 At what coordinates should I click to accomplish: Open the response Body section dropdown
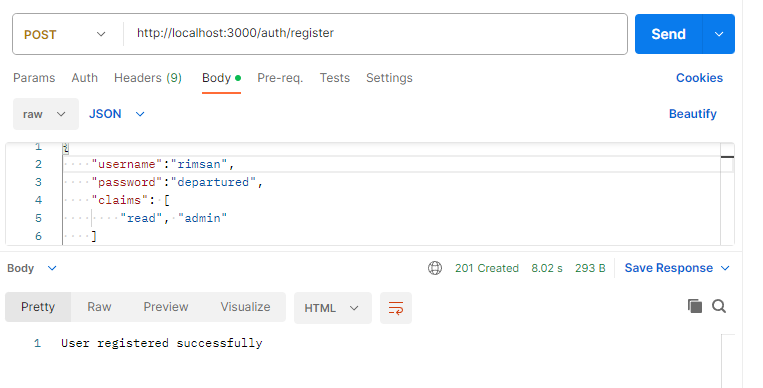pos(32,268)
